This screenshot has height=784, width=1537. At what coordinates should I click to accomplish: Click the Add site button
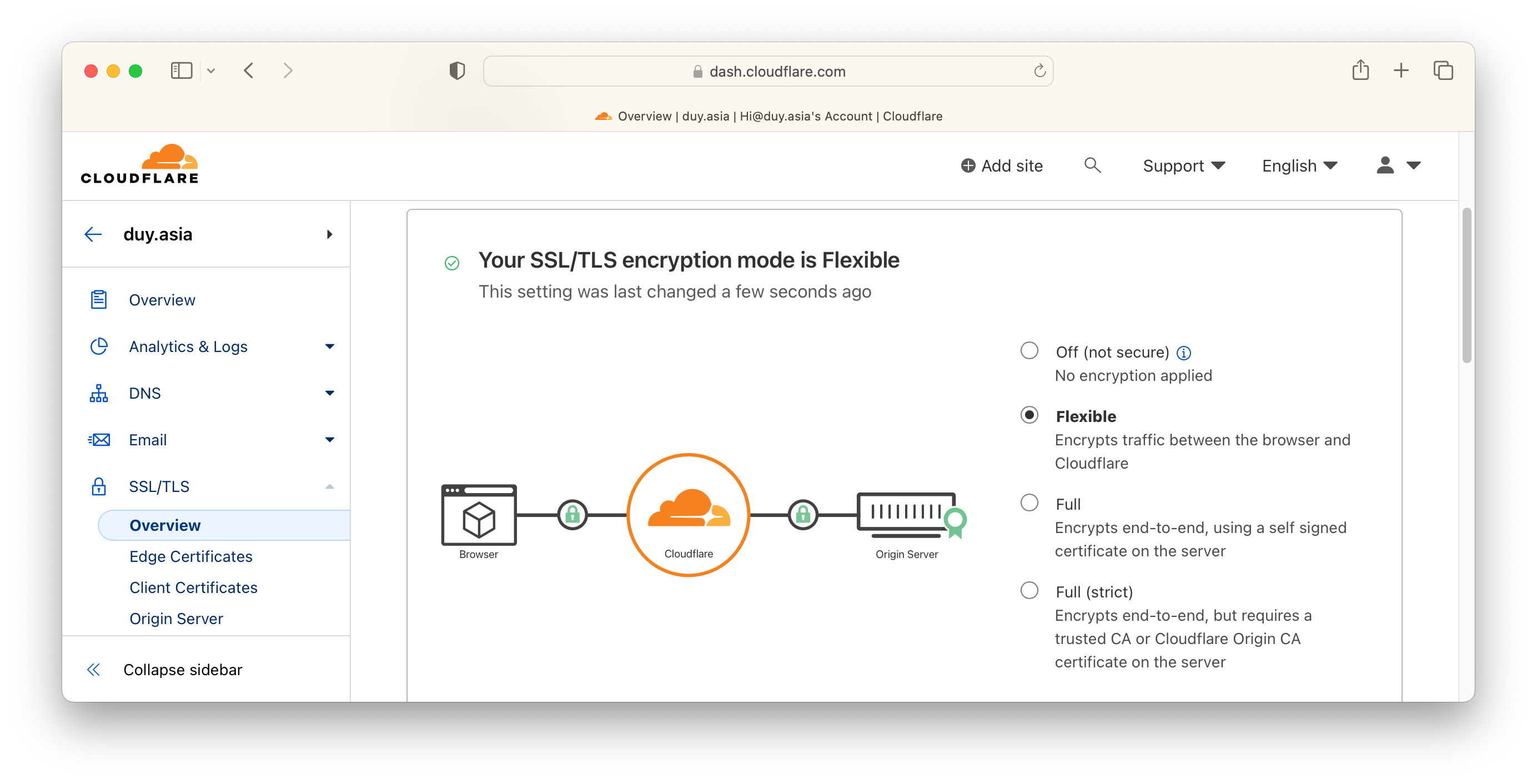[1001, 165]
